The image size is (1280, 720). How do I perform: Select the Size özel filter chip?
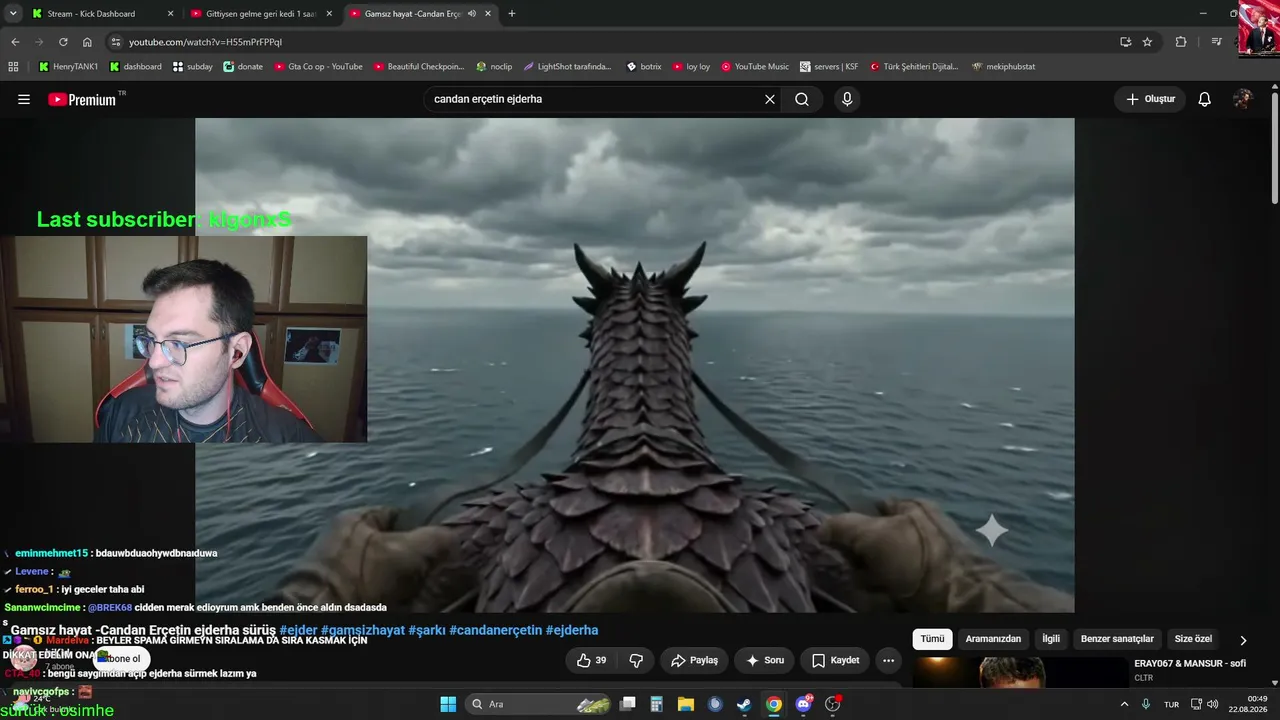click(1193, 639)
